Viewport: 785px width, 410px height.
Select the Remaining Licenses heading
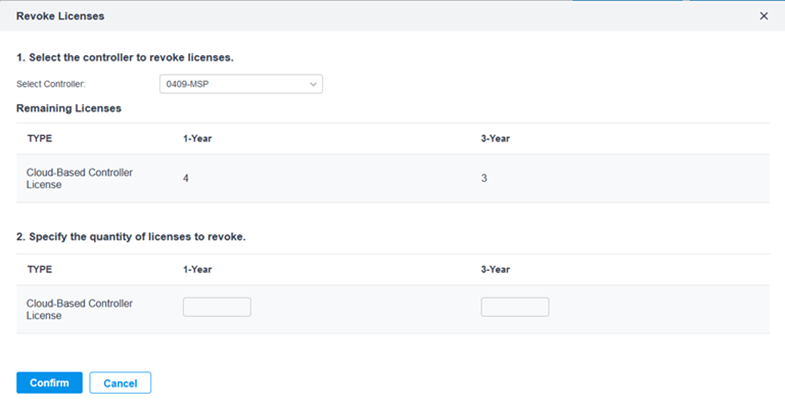tap(69, 109)
